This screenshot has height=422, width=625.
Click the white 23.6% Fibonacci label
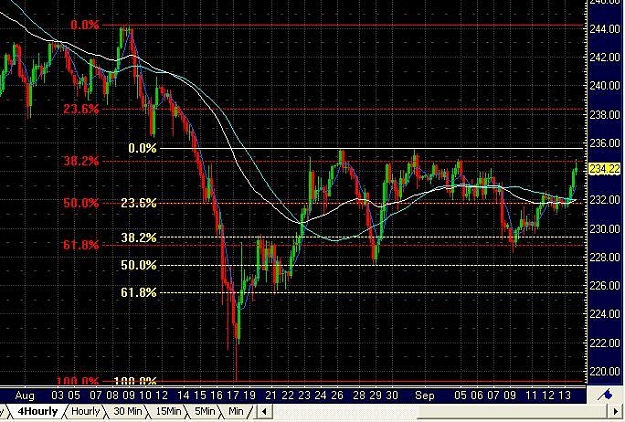139,203
